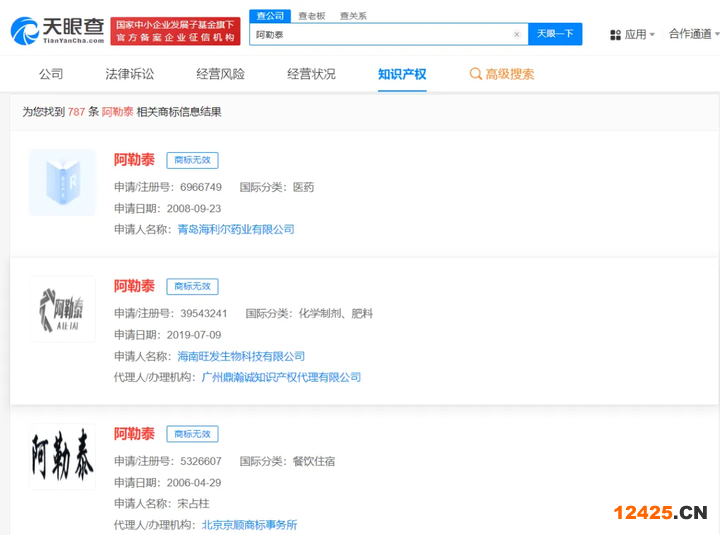Open the 阿勒泰 trademark title for 39543241
Viewport: 720px width, 535px height.
tap(134, 286)
